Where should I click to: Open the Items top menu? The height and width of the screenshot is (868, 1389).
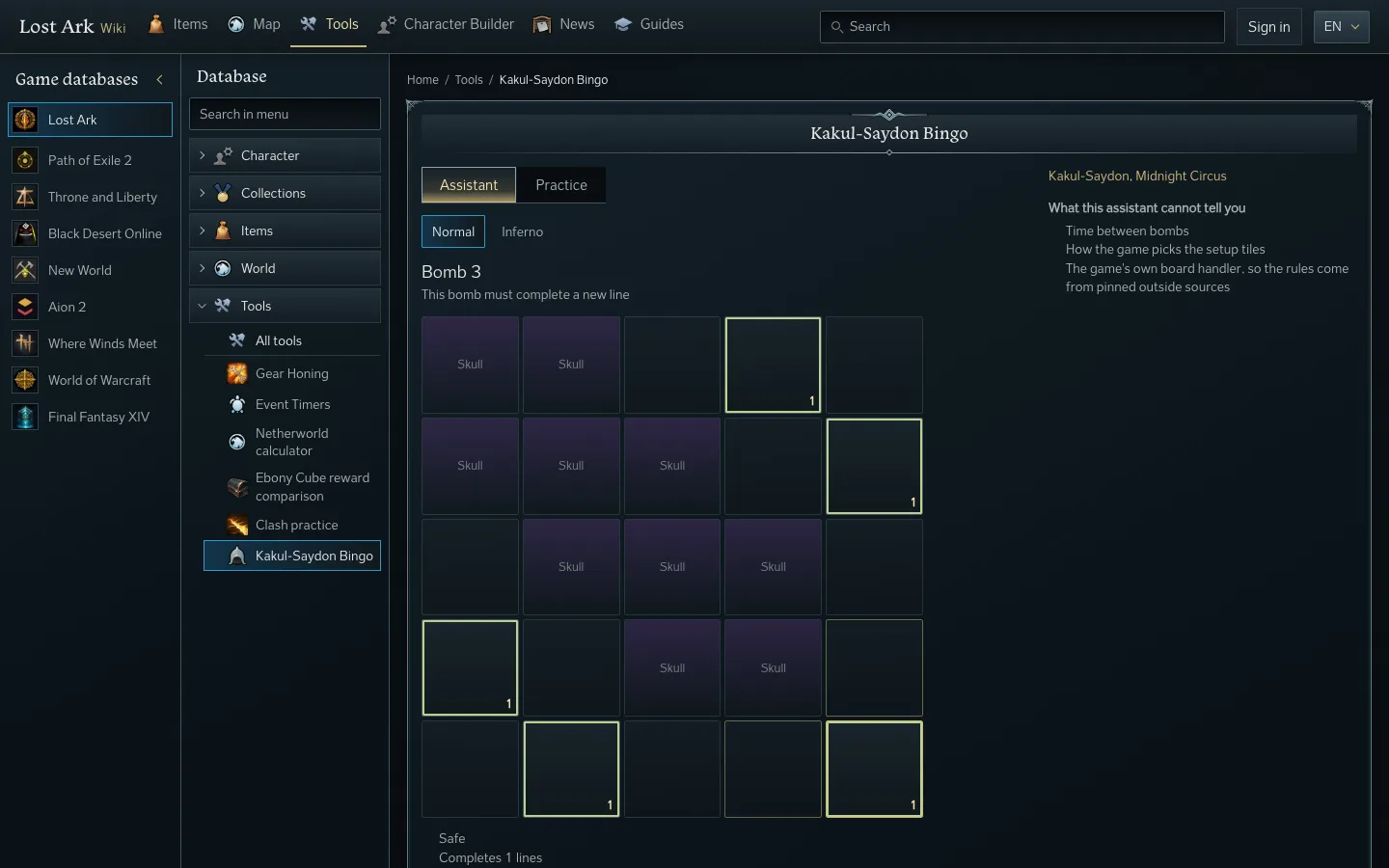click(x=178, y=24)
